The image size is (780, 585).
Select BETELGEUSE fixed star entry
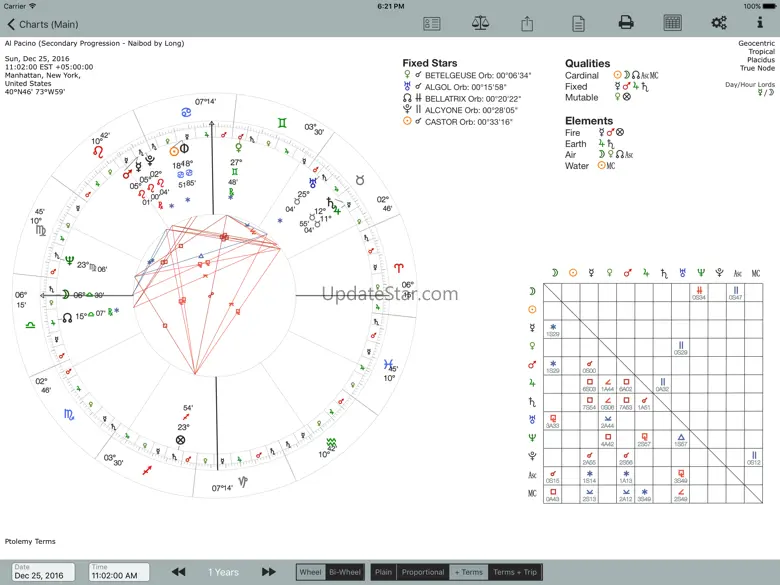coord(467,75)
